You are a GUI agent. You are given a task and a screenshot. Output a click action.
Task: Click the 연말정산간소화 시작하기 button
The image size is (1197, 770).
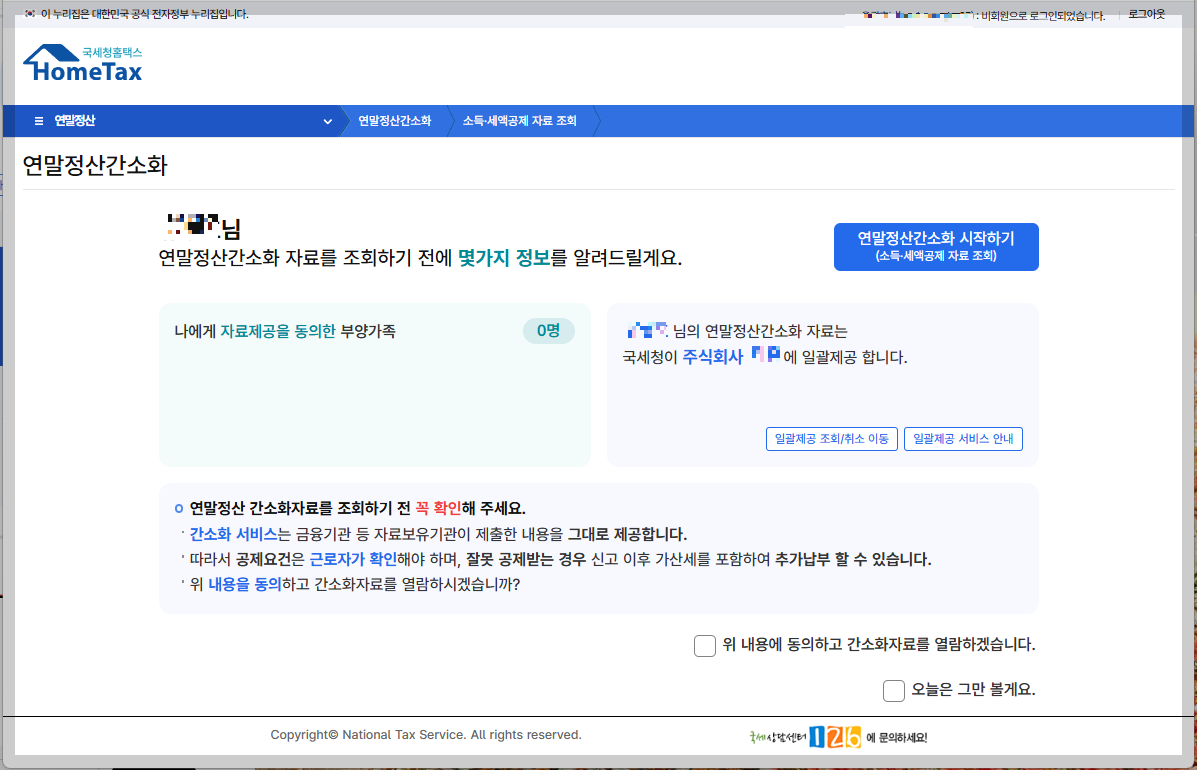coord(936,246)
